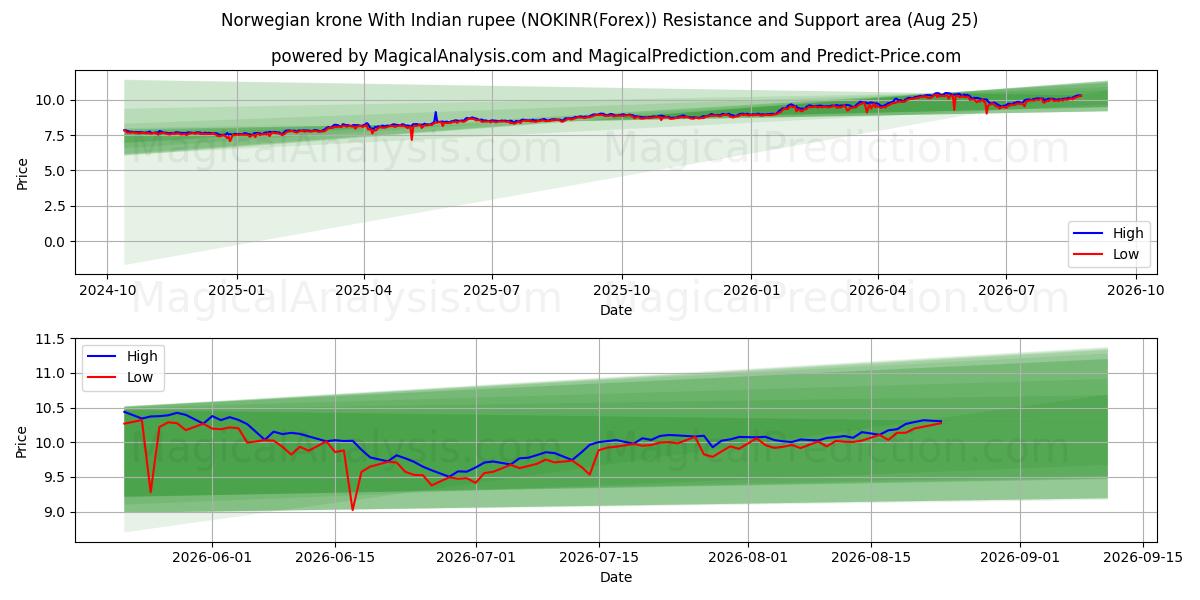Click the '2025-10' tick label on the top chart

tap(621, 290)
